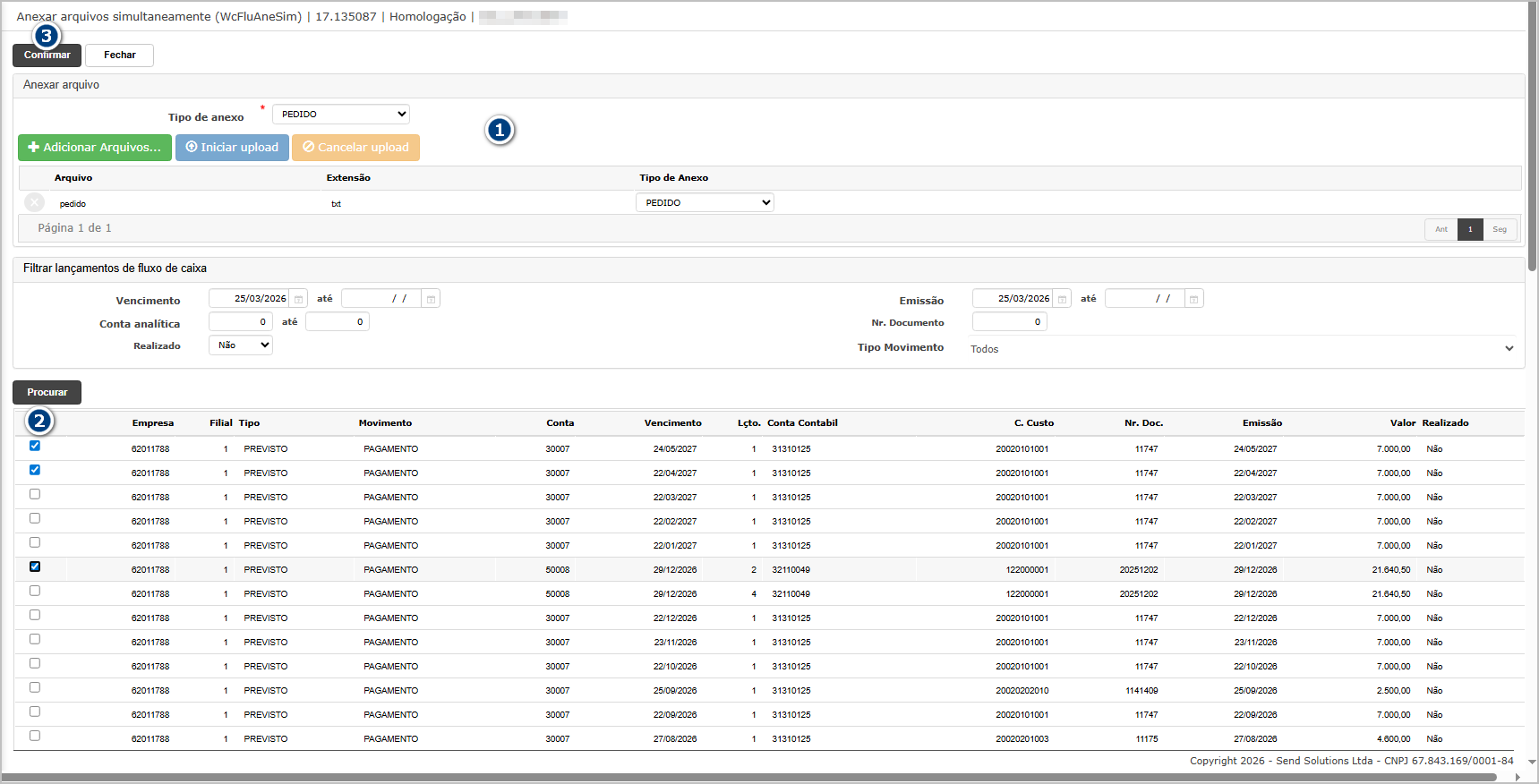Go to next page with Seg
Image resolution: width=1539 pixels, height=784 pixels.
[1500, 229]
